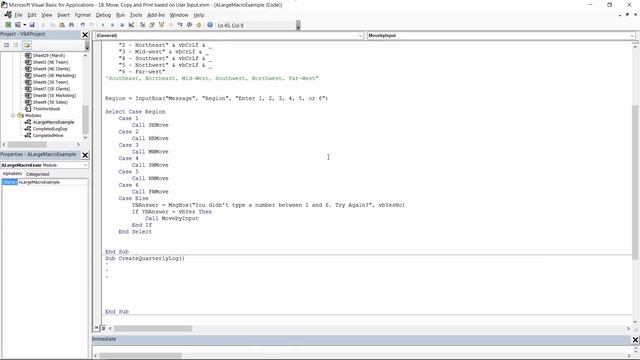
Task: Click the Paste toolbar icon
Action: 62,25
